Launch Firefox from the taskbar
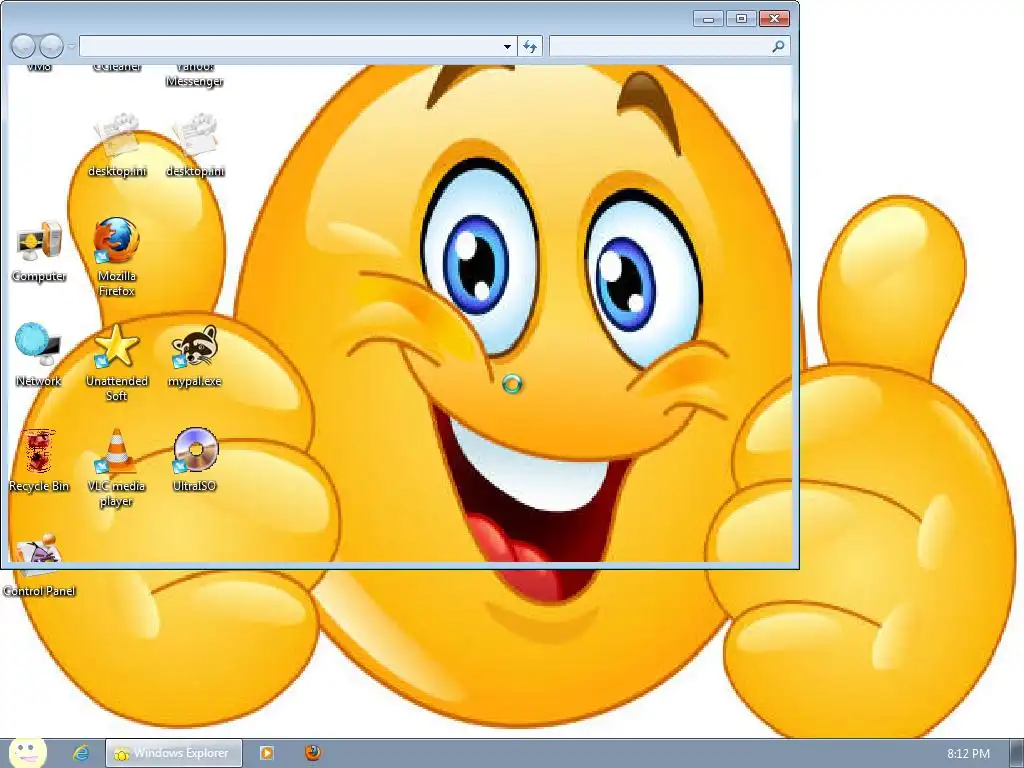Screen dimensions: 1024x768 point(313,752)
